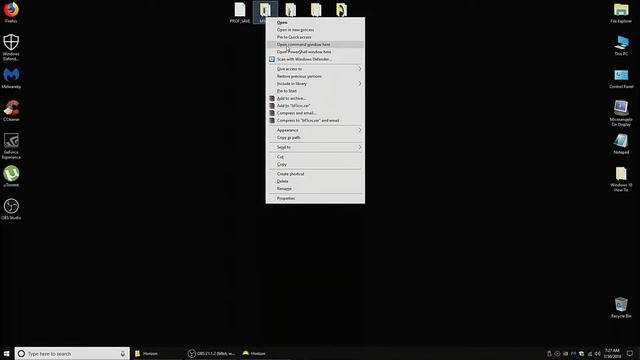Image resolution: width=640 pixels, height=360 pixels.
Task: Launch Windows Defender desktop icon
Action: [11, 47]
